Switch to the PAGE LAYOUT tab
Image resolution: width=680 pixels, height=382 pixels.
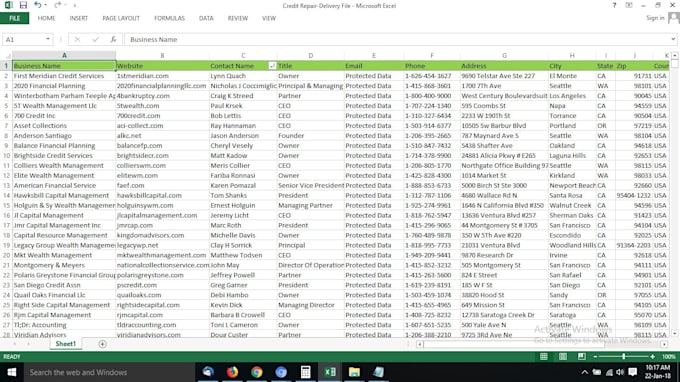(x=121, y=18)
